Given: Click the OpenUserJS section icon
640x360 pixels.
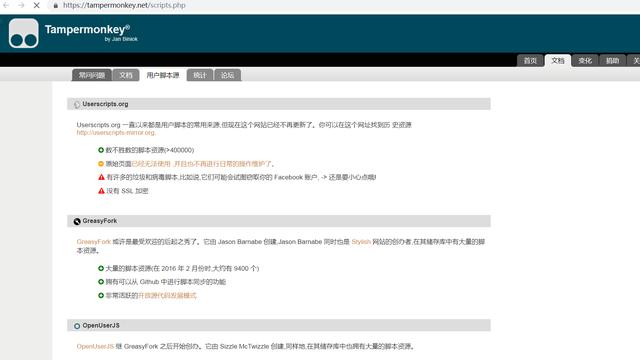Looking at the screenshot, I should point(77,326).
